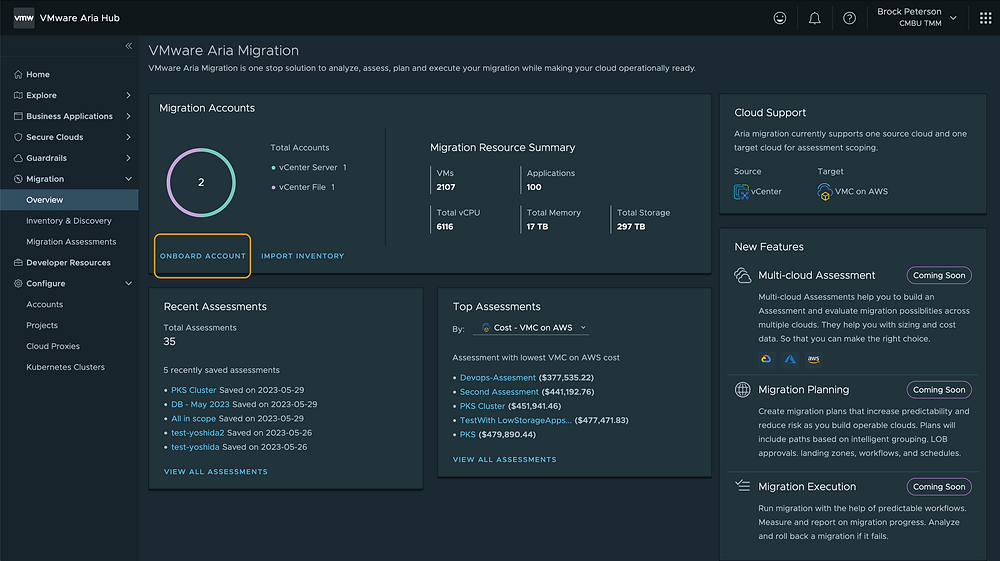Viewport: 1000px width, 561px height.
Task: Click the Secure Clouds shield icon
Action: (x=18, y=137)
